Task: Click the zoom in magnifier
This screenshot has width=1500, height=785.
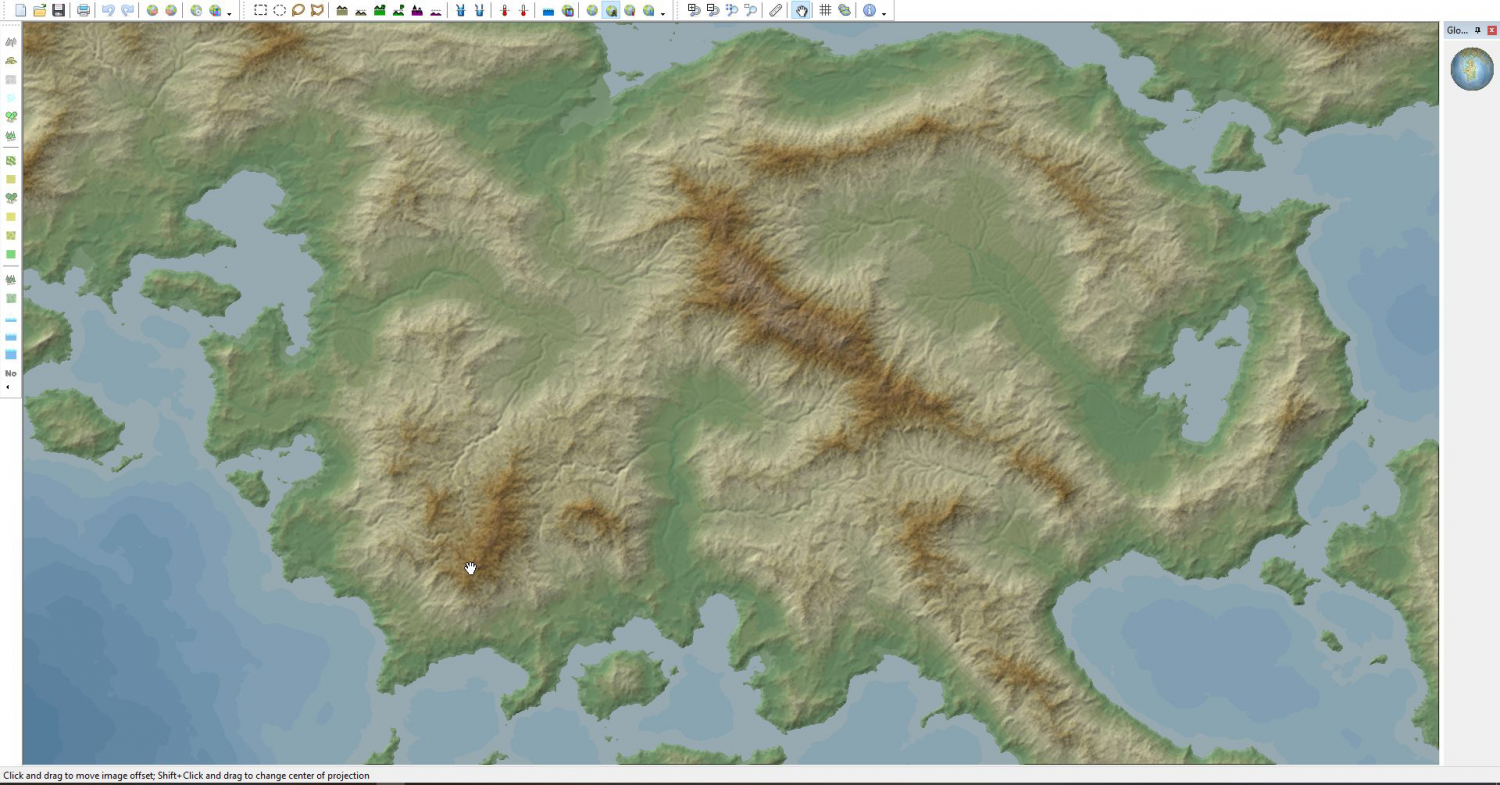Action: coord(694,10)
